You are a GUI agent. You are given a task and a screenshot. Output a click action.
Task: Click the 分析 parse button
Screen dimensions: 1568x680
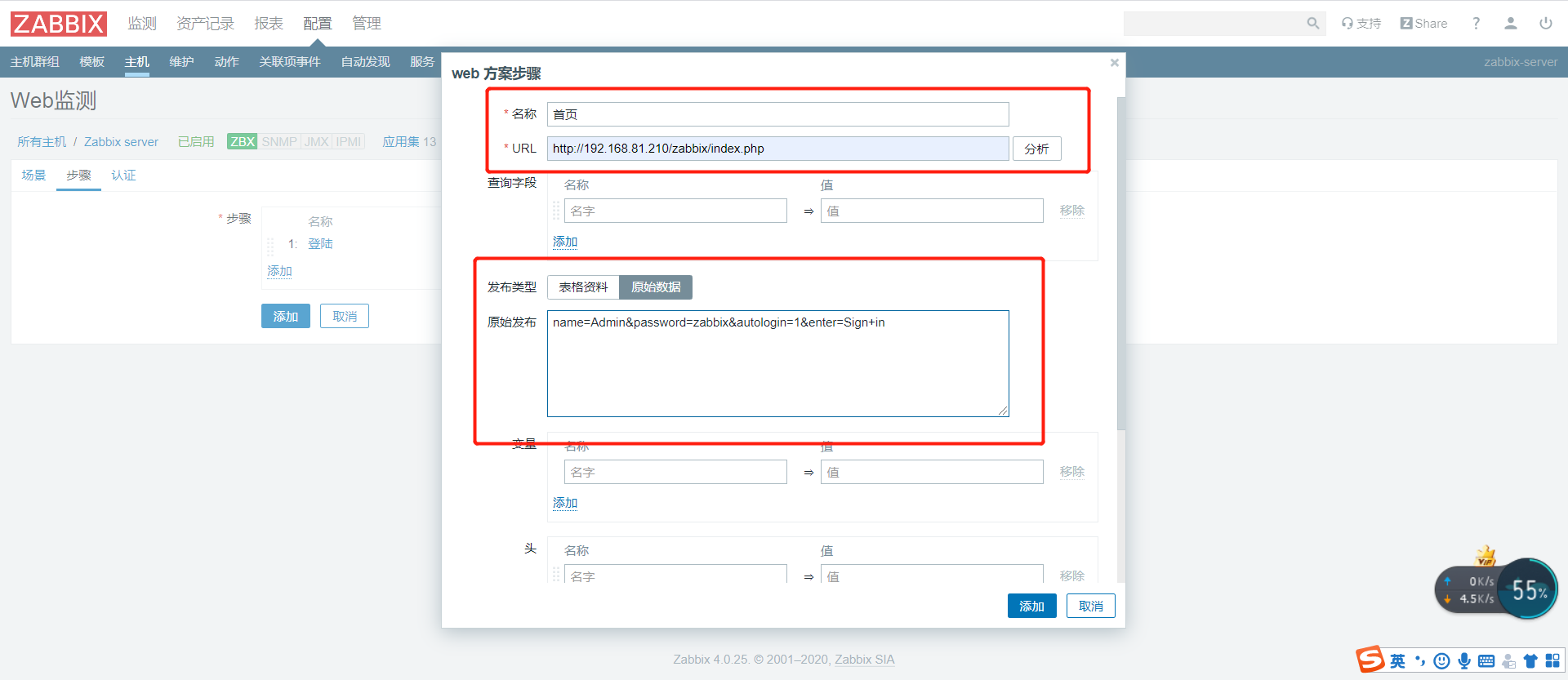1037,149
